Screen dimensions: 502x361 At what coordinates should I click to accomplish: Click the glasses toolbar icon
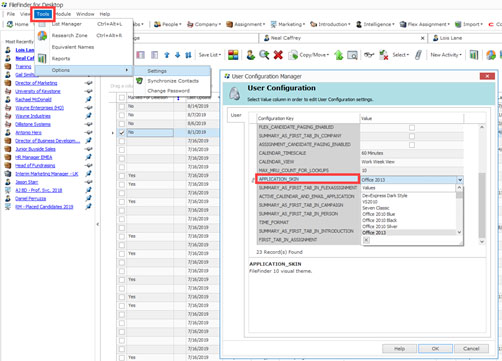click(x=369, y=55)
